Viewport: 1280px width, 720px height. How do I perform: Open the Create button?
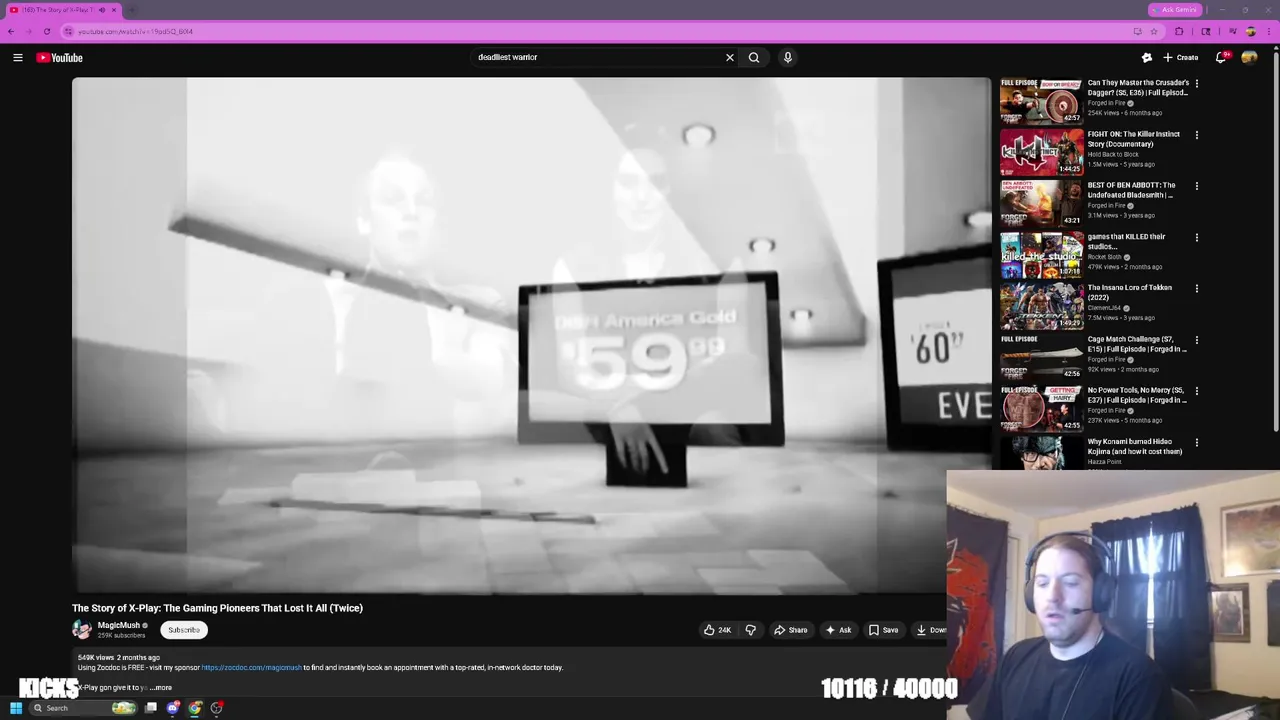(x=1180, y=58)
